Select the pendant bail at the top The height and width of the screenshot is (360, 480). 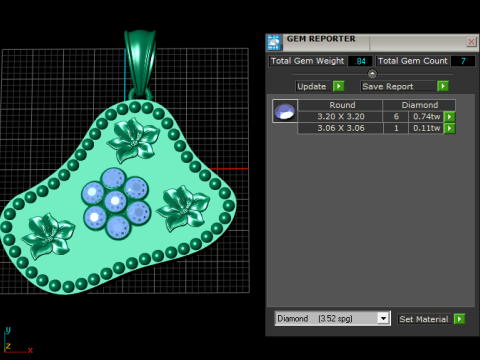[140, 63]
